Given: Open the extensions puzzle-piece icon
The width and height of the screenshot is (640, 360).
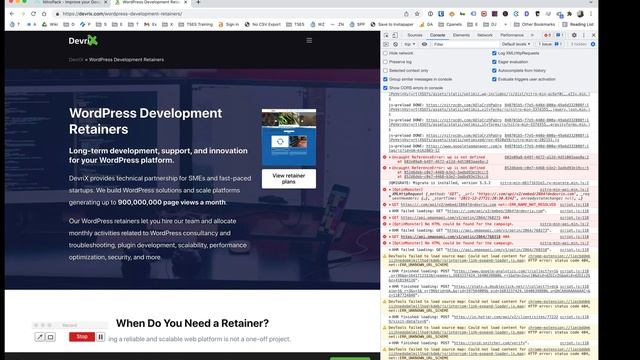Looking at the screenshot, I should pyautogui.click(x=569, y=13).
